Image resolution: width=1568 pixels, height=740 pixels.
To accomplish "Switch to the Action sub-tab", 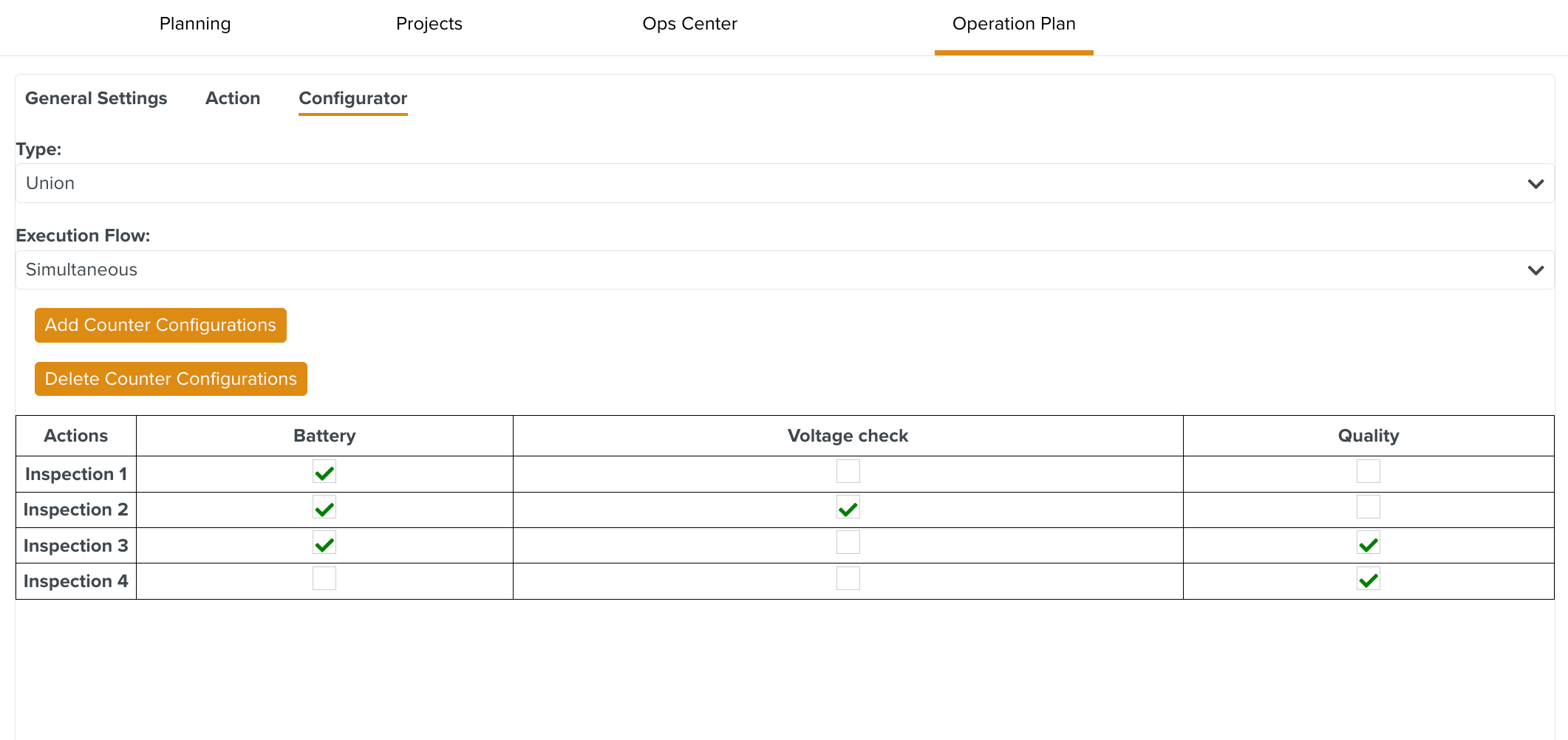I will (x=233, y=98).
